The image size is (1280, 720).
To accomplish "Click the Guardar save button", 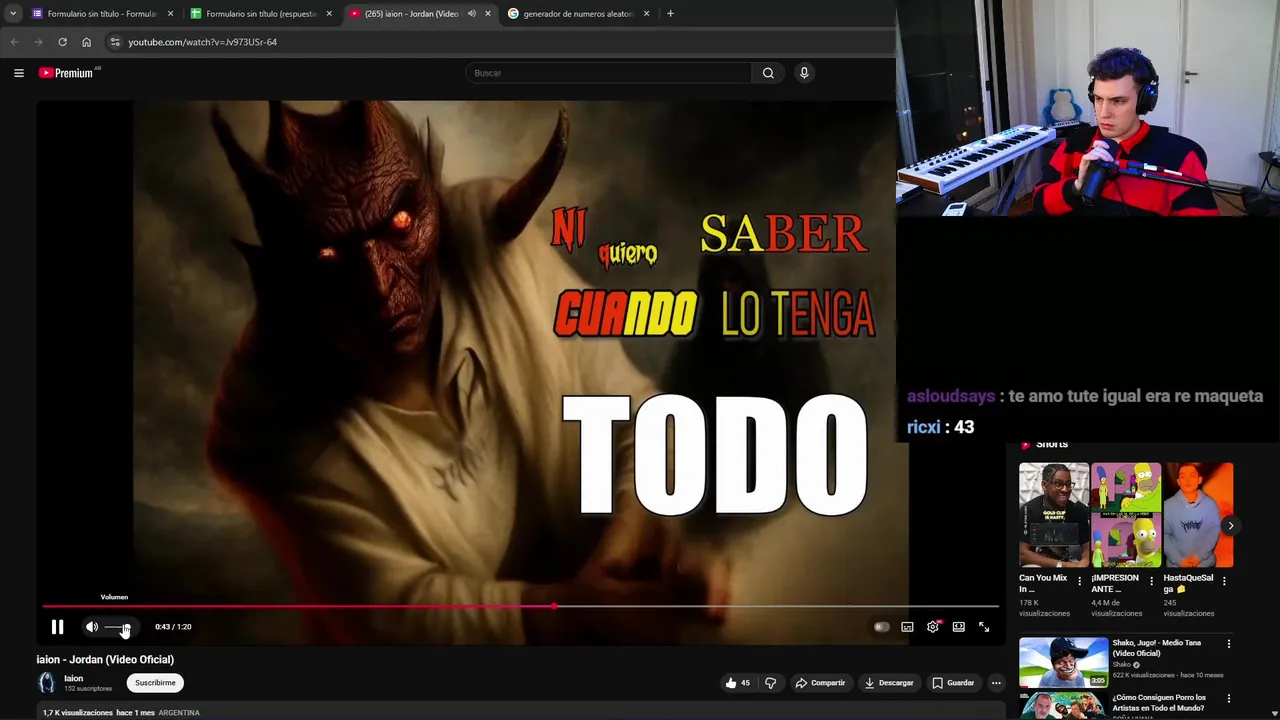I will pyautogui.click(x=953, y=683).
